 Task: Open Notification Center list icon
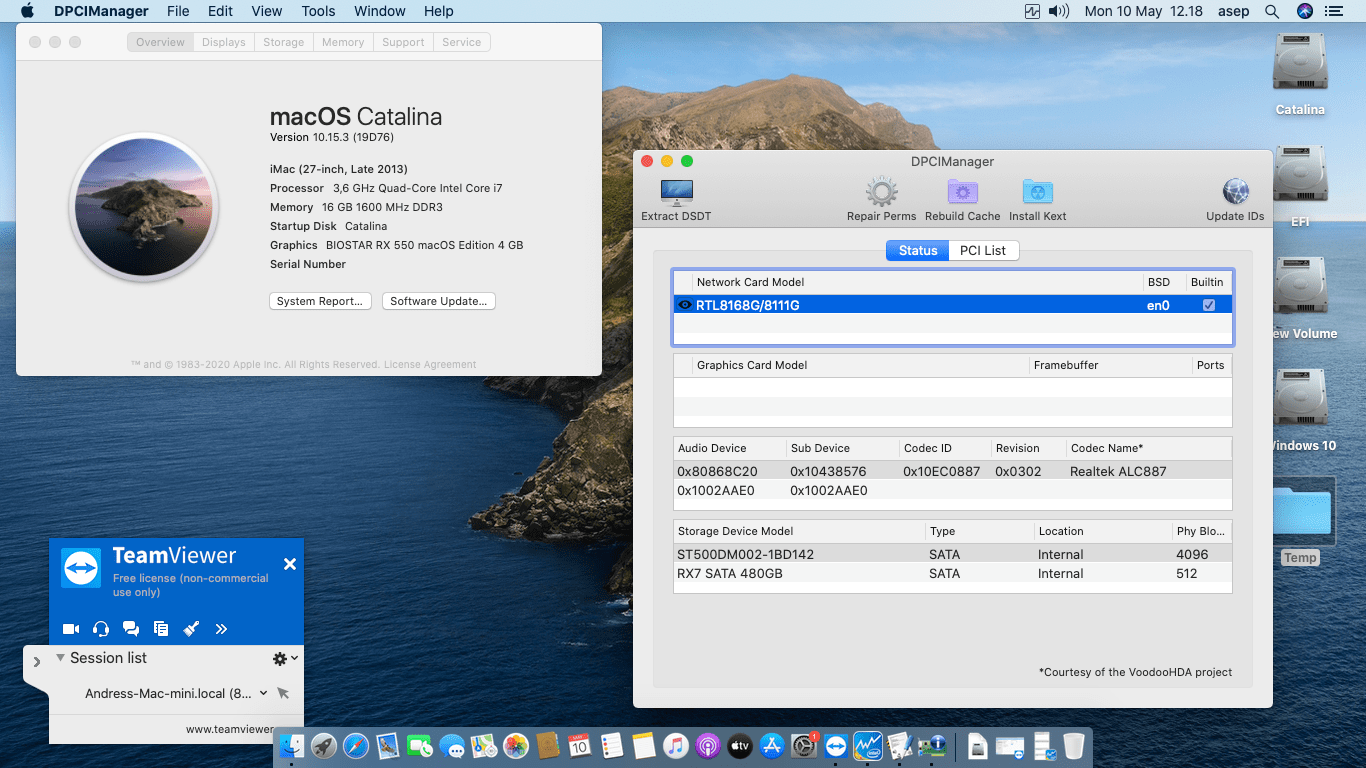[x=1334, y=11]
